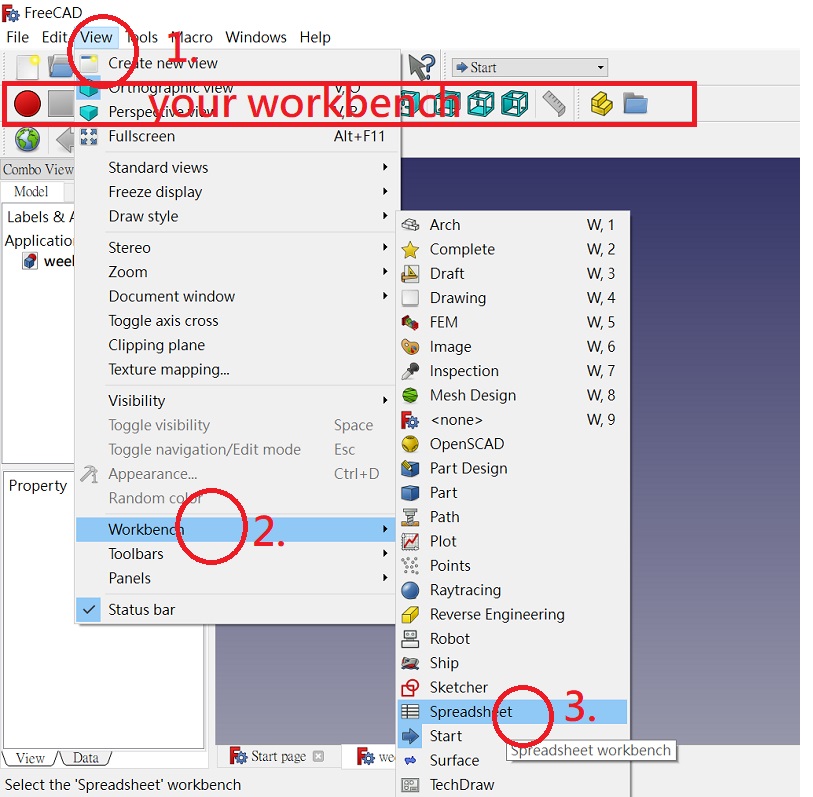
Task: Expand the Draw style submenu
Action: coord(236,216)
